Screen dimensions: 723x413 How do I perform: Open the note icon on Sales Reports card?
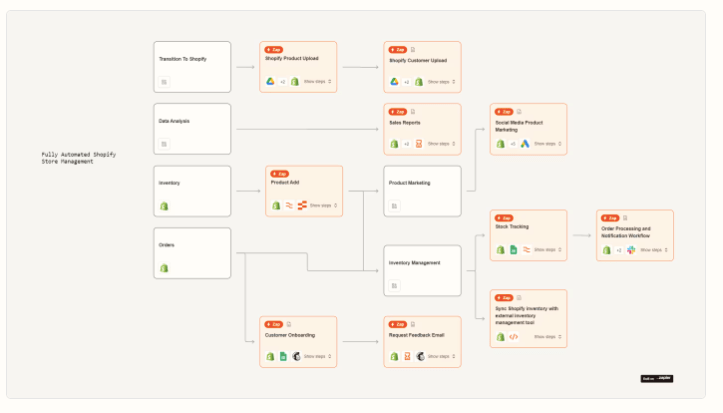pyautogui.click(x=413, y=112)
